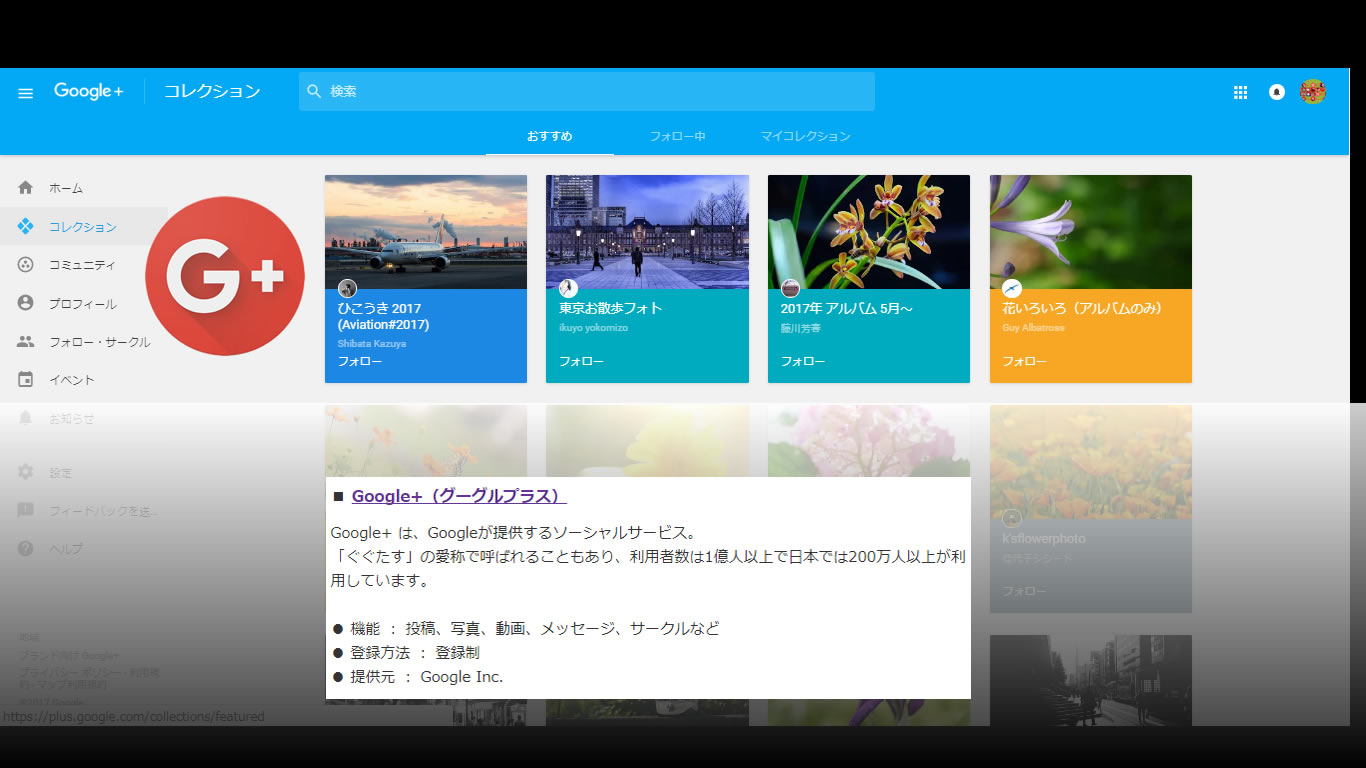Click the Home icon in sidebar
Viewport: 1366px width, 768px height.
pos(26,188)
